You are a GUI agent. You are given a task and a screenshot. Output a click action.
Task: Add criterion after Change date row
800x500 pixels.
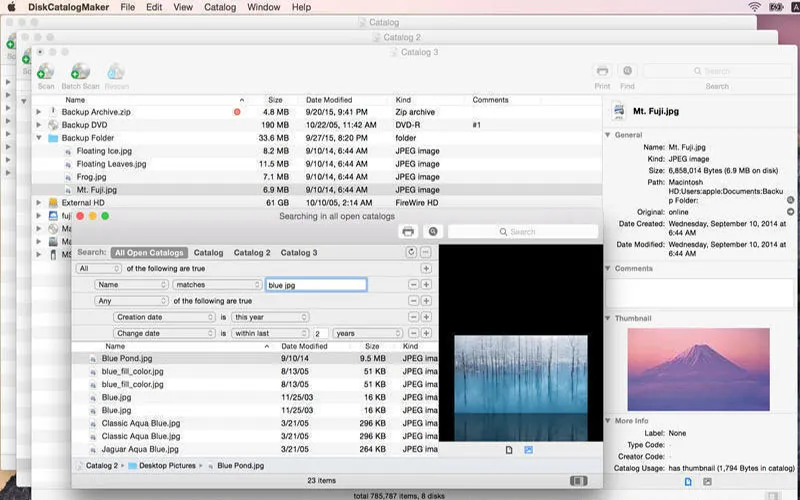pyautogui.click(x=426, y=333)
